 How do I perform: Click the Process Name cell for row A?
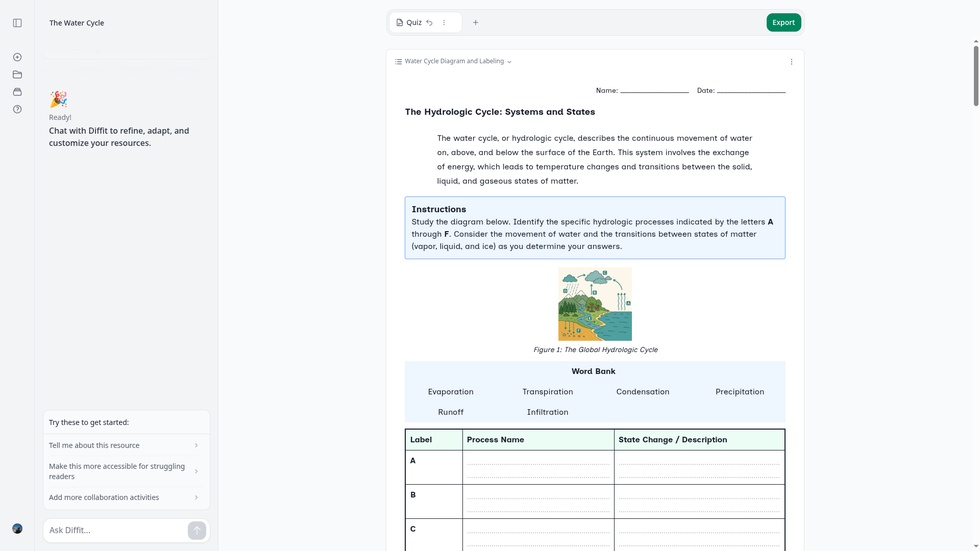[x=538, y=467]
